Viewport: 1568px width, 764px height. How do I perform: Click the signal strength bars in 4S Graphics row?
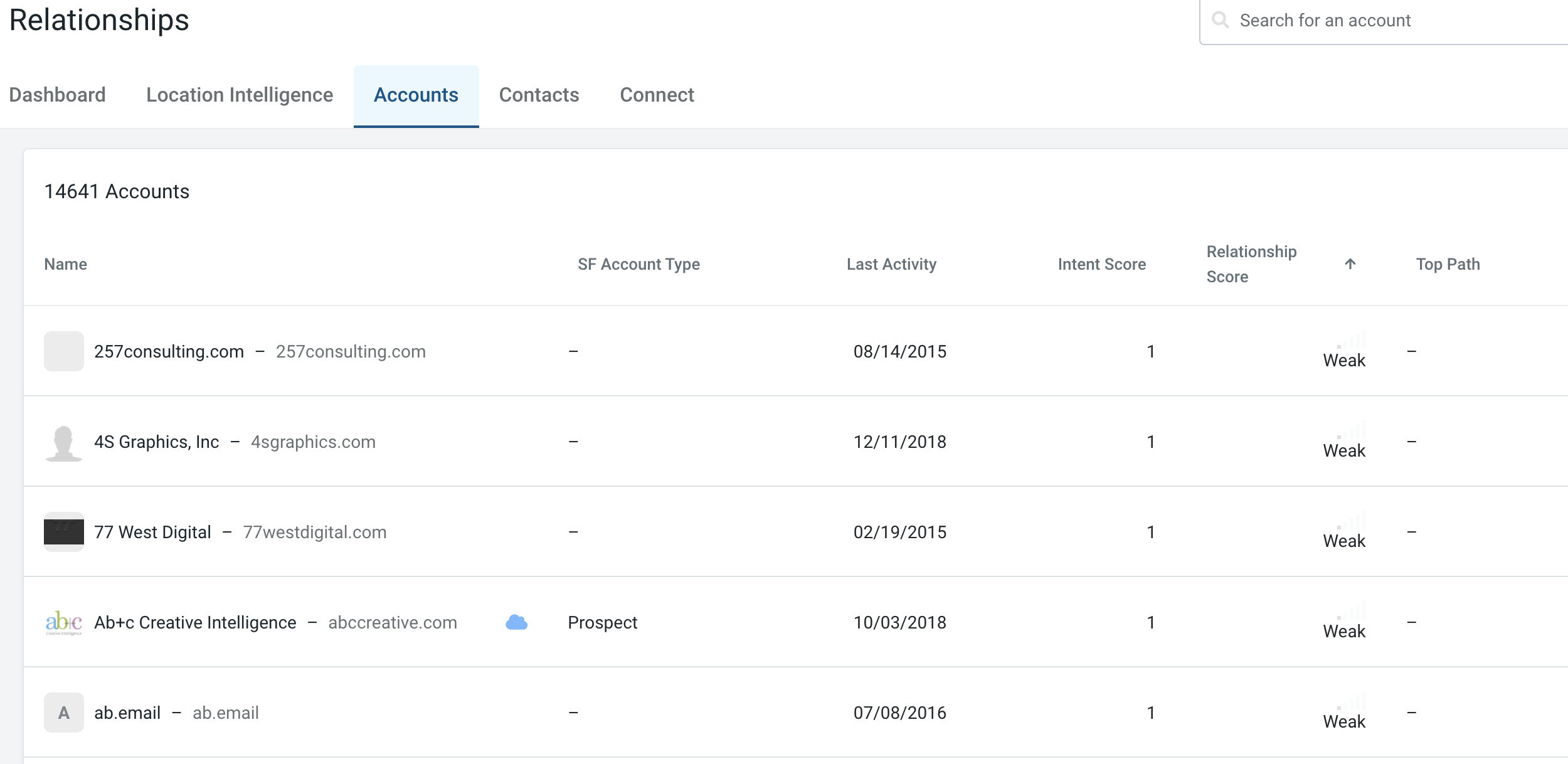pyautogui.click(x=1352, y=430)
